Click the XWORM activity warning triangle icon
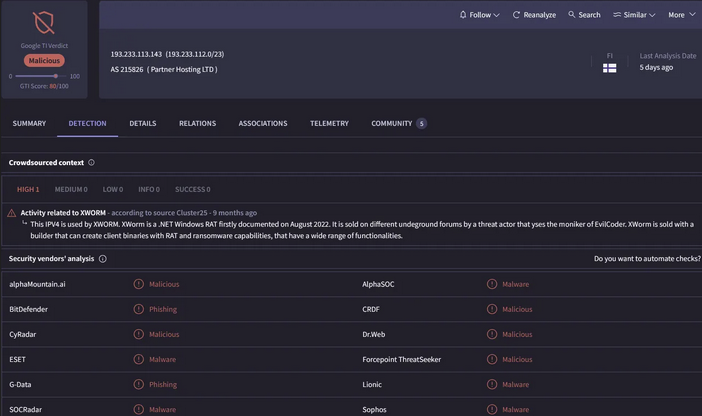The image size is (702, 416). tap(12, 213)
